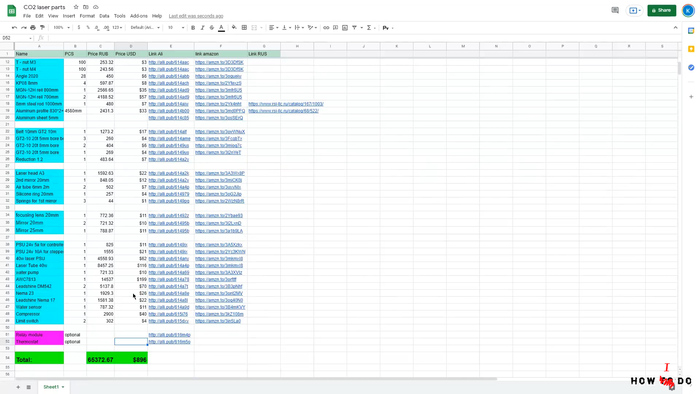Click the green Share button
Screen dimensions: 700x394
click(x=662, y=10)
